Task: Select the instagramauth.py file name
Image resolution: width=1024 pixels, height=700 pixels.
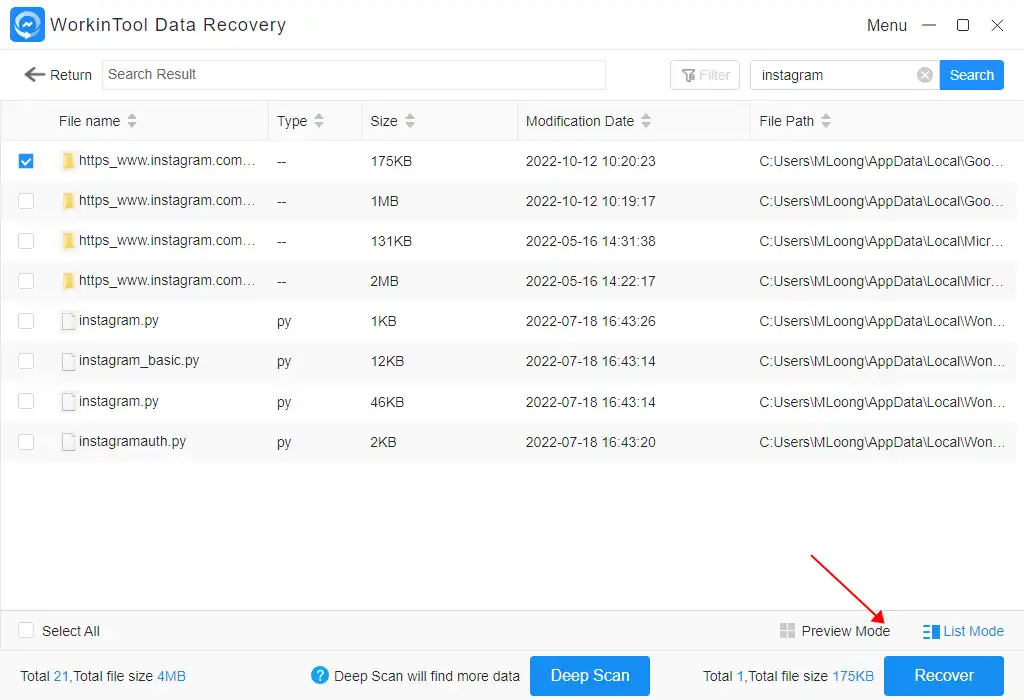Action: [x=133, y=441]
